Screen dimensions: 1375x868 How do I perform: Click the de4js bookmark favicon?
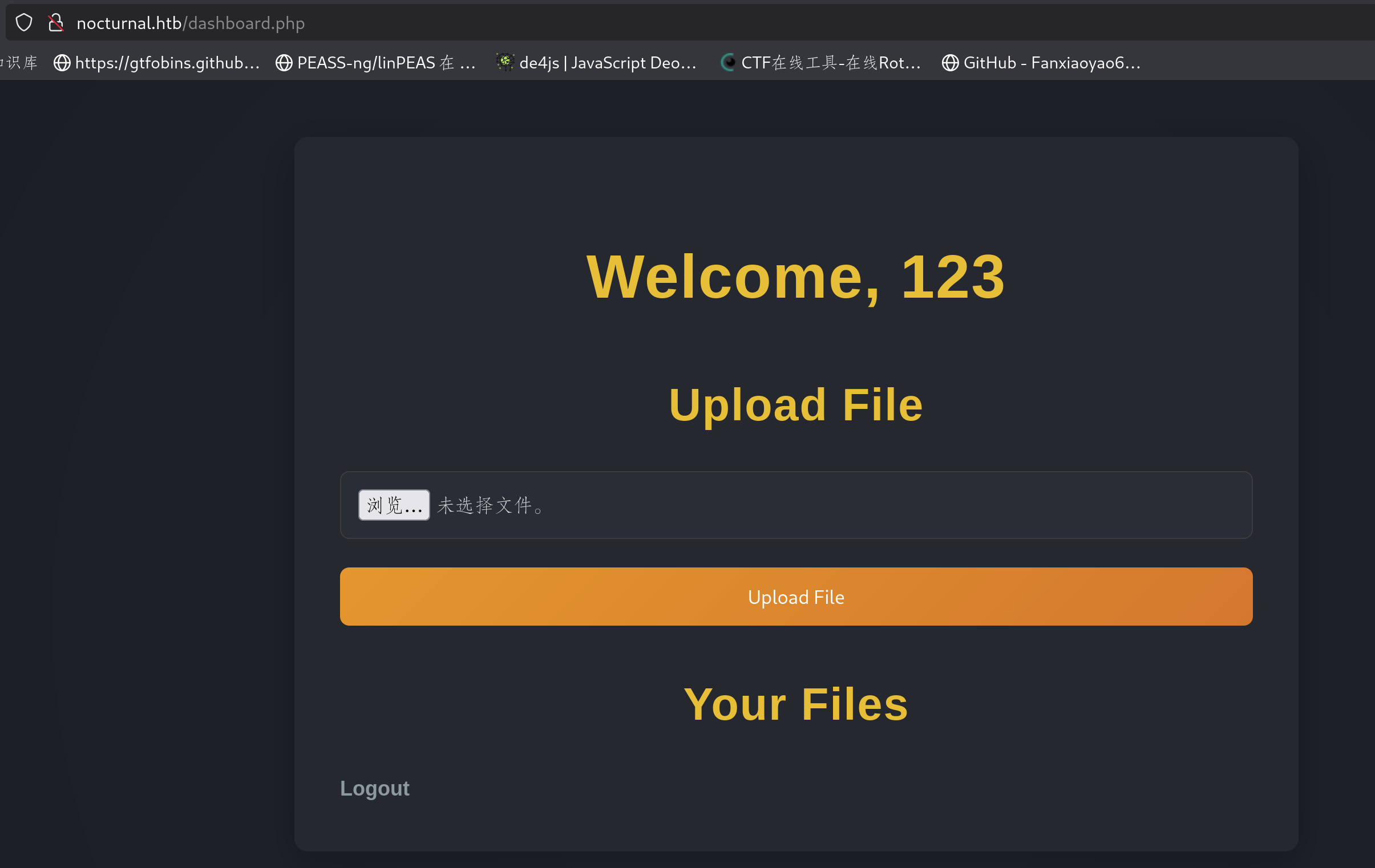pos(505,62)
